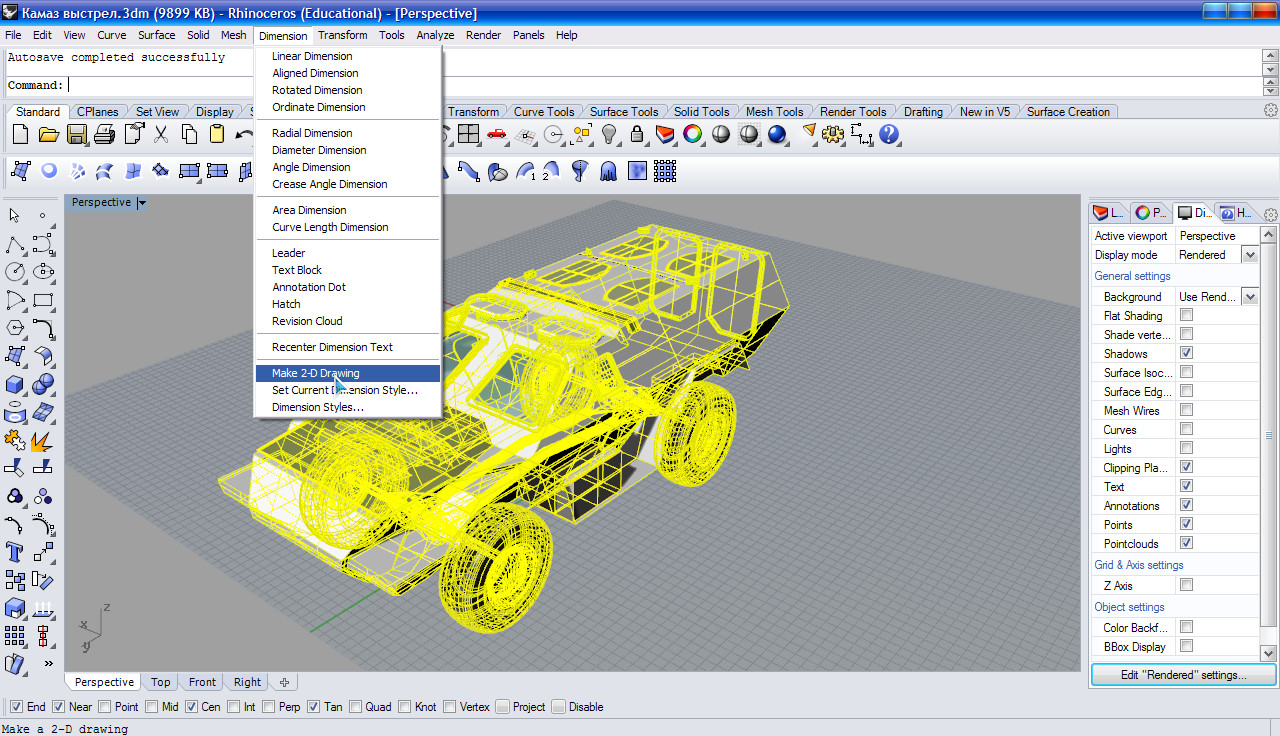
Task: Open Help via blue question mark icon
Action: [x=889, y=134]
